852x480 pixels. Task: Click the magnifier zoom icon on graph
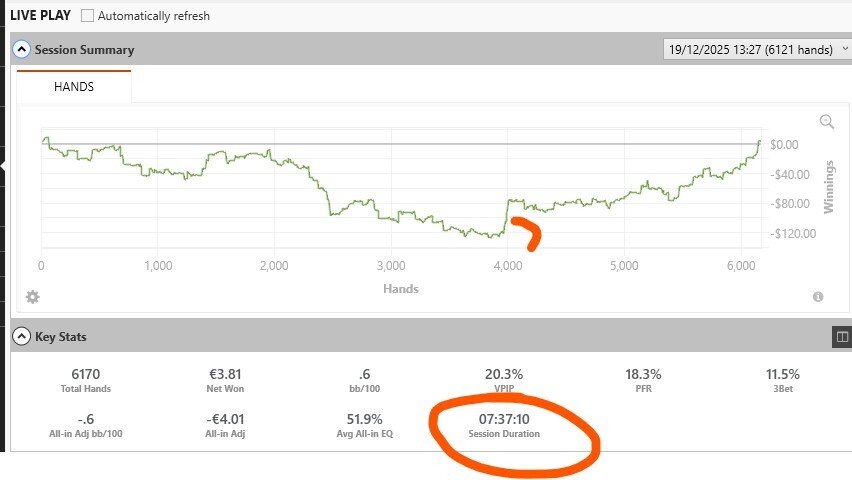827,122
